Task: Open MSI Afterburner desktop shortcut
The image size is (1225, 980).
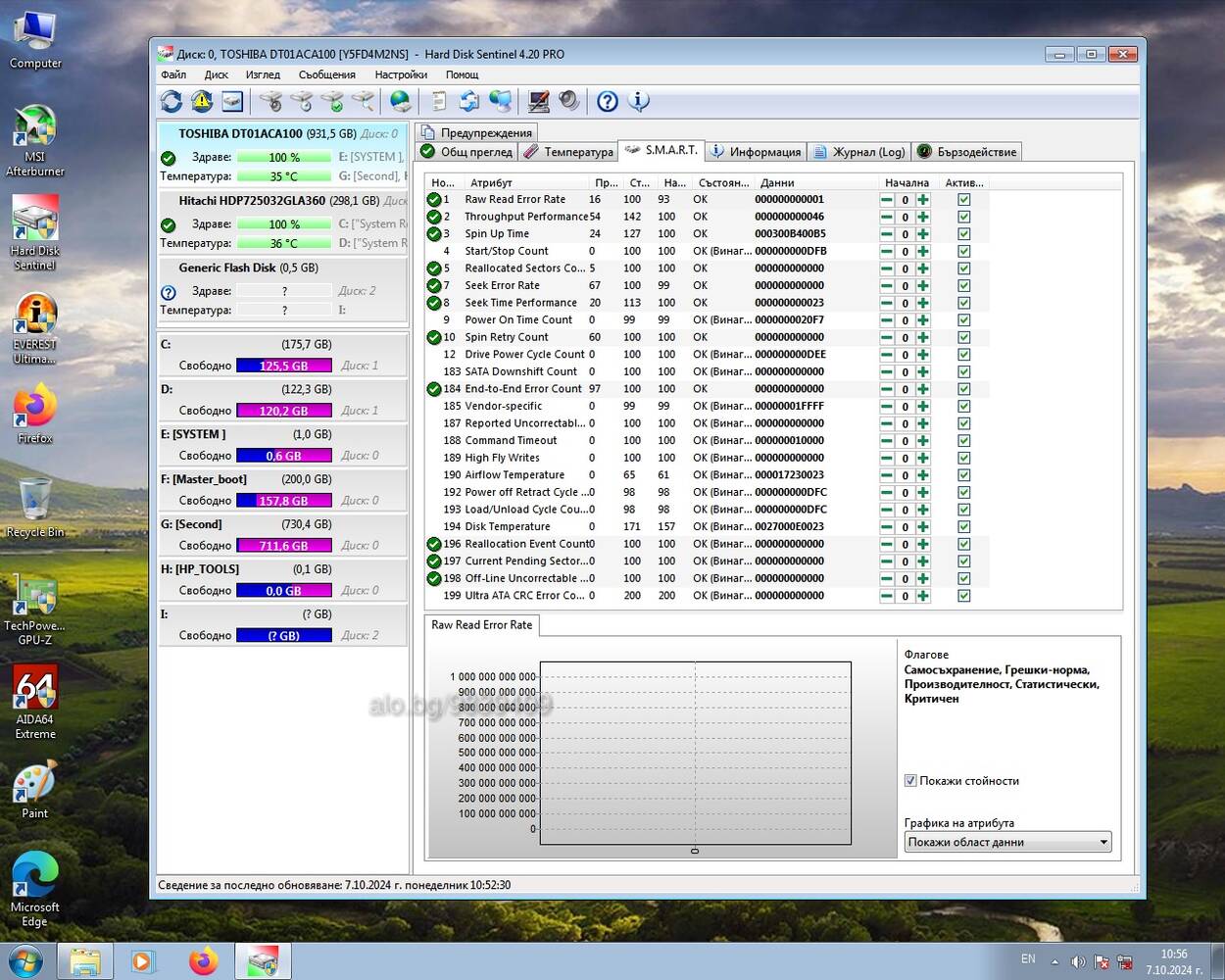Action: (x=35, y=141)
